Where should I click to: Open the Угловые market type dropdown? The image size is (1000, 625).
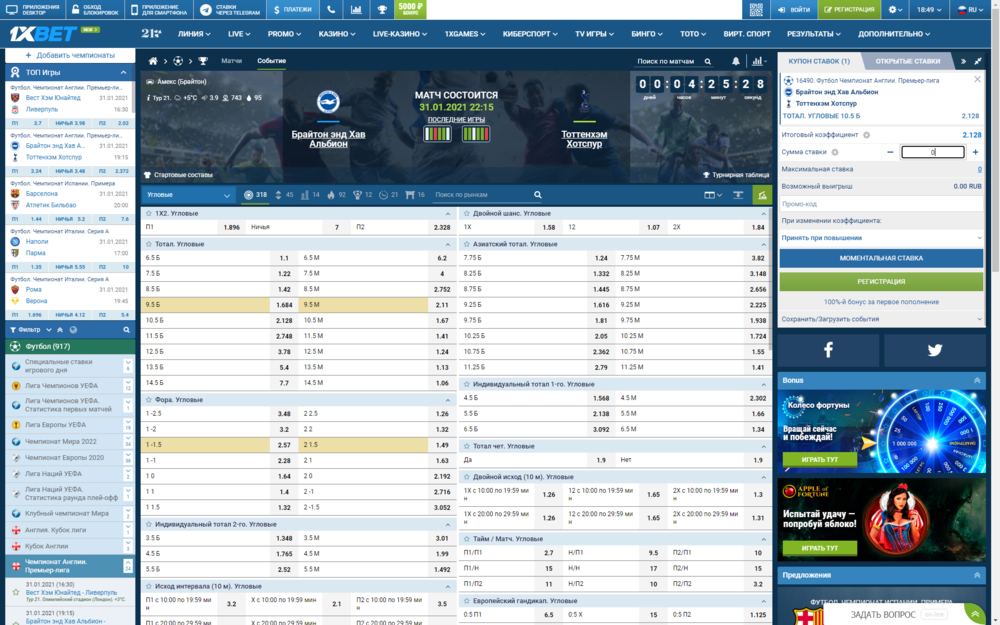point(188,195)
